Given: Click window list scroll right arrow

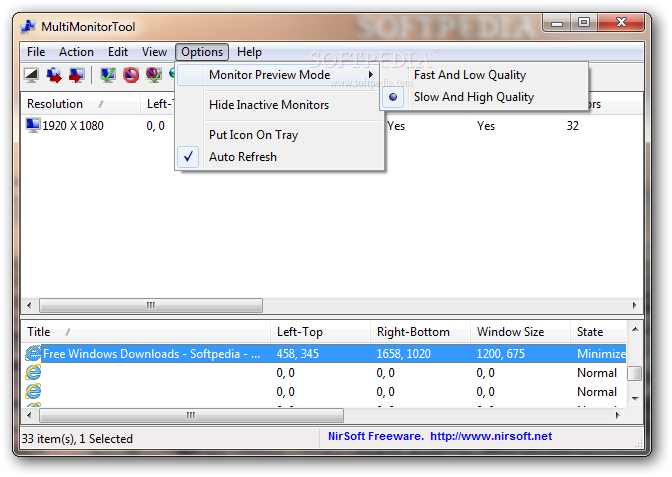Looking at the screenshot, I should click(x=618, y=415).
